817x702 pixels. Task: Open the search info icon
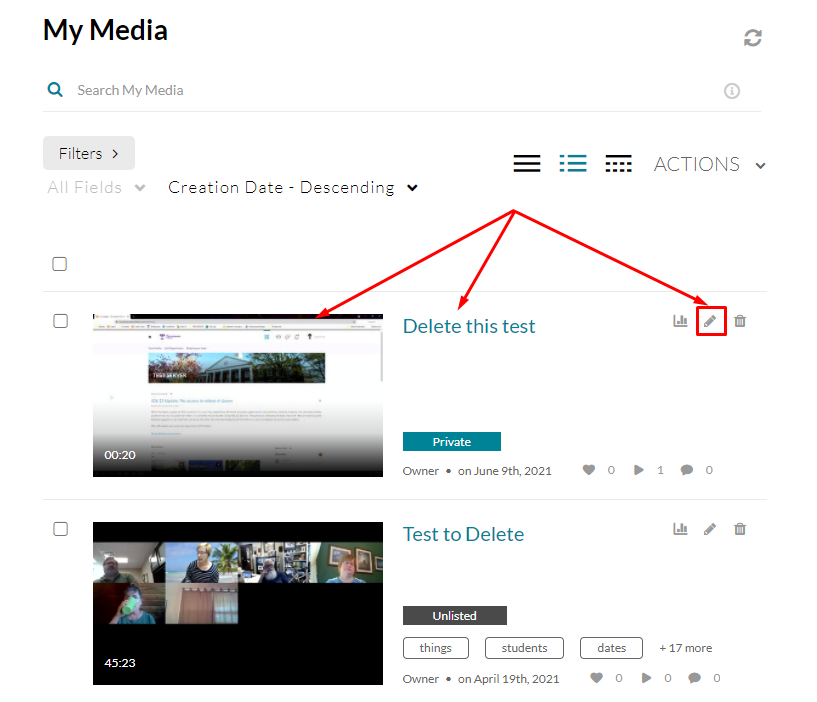pyautogui.click(x=731, y=91)
